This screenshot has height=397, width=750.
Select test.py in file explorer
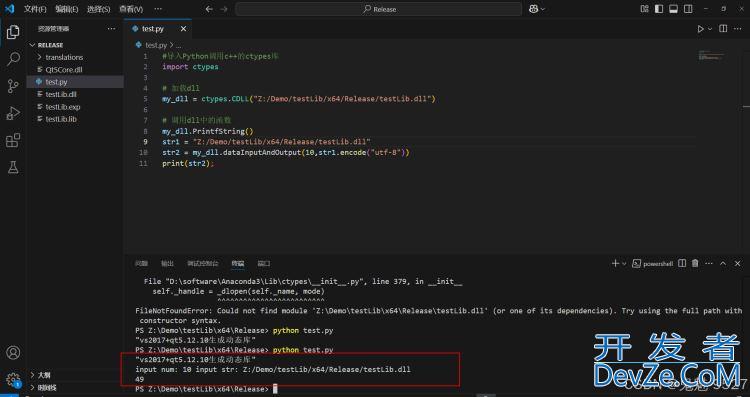[76, 82]
